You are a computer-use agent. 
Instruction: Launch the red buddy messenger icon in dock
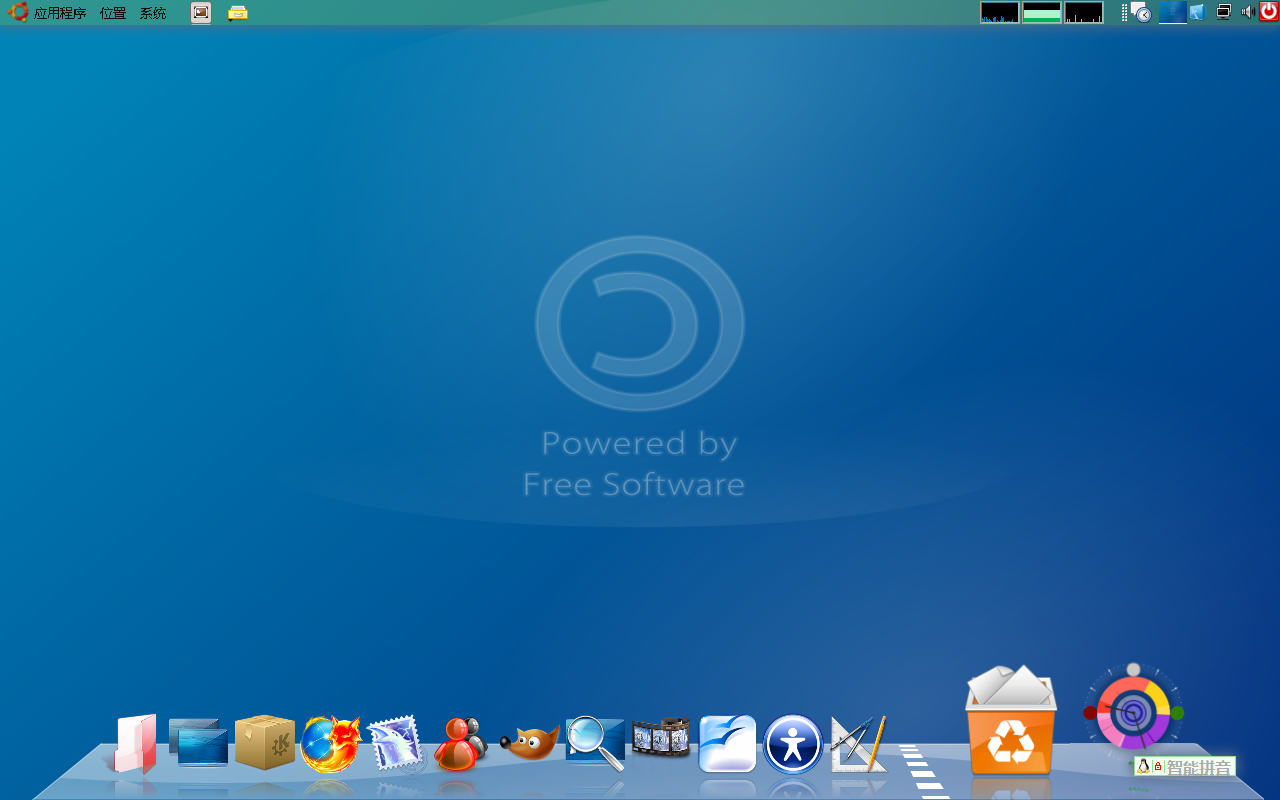coord(461,744)
